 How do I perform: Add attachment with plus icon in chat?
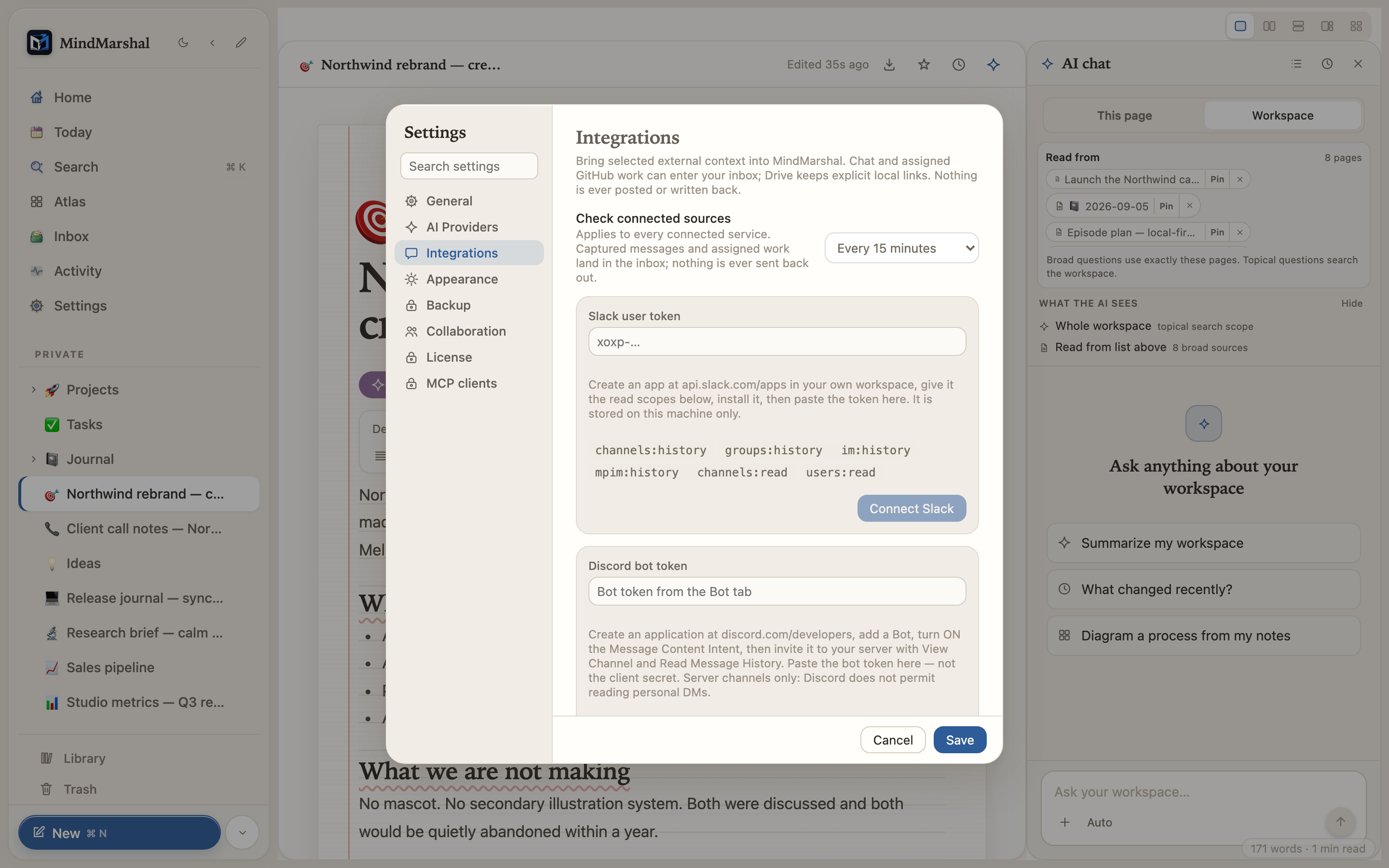pyautogui.click(x=1065, y=822)
